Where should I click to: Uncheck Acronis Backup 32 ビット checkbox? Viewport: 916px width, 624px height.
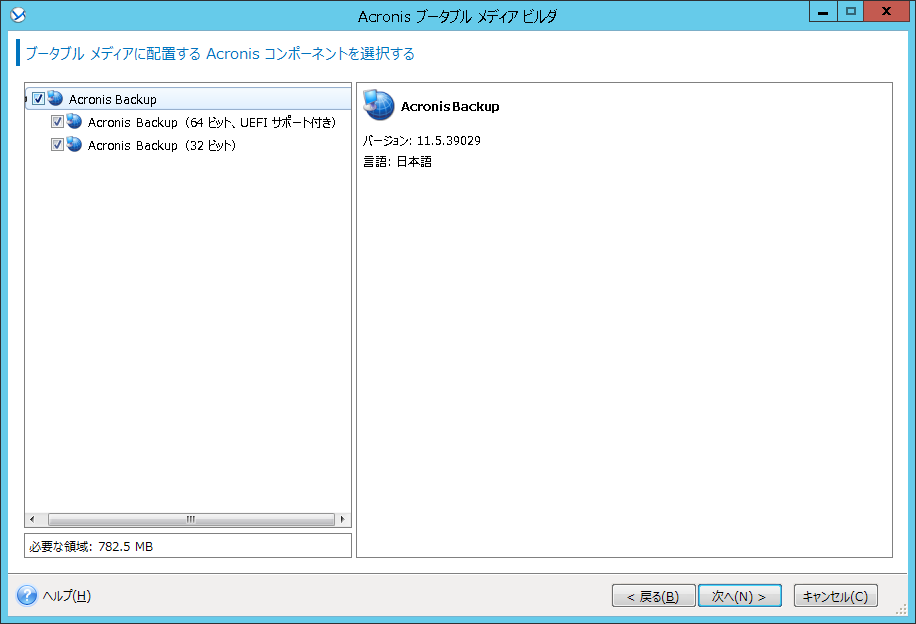[x=57, y=144]
